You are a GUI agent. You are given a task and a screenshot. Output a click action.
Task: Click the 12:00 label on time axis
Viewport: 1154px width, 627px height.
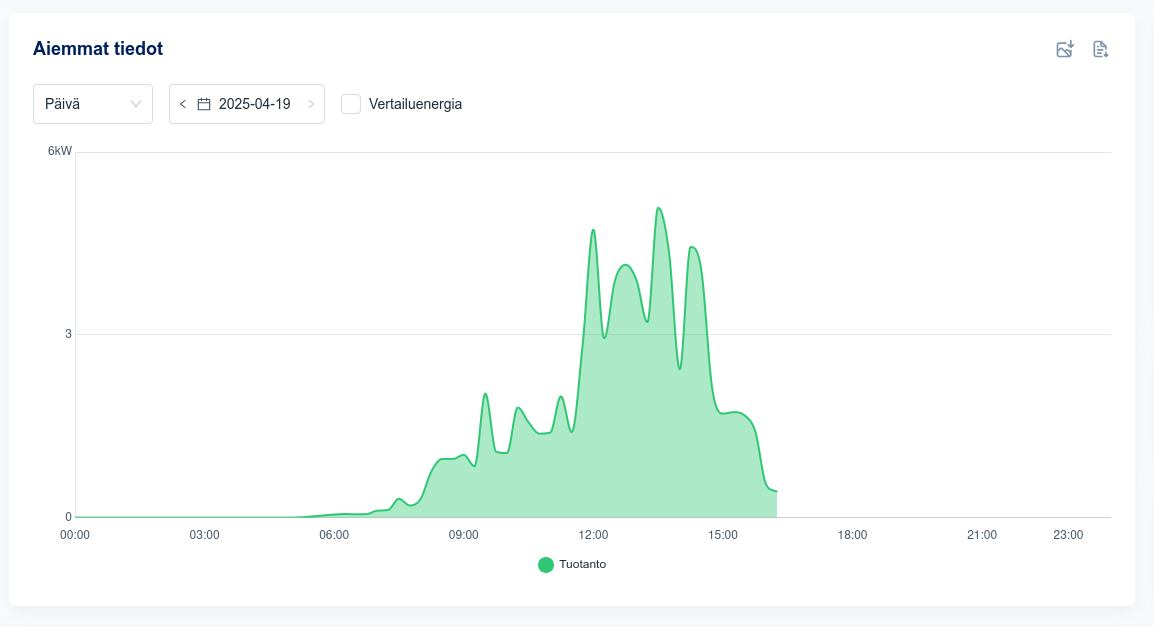[593, 535]
